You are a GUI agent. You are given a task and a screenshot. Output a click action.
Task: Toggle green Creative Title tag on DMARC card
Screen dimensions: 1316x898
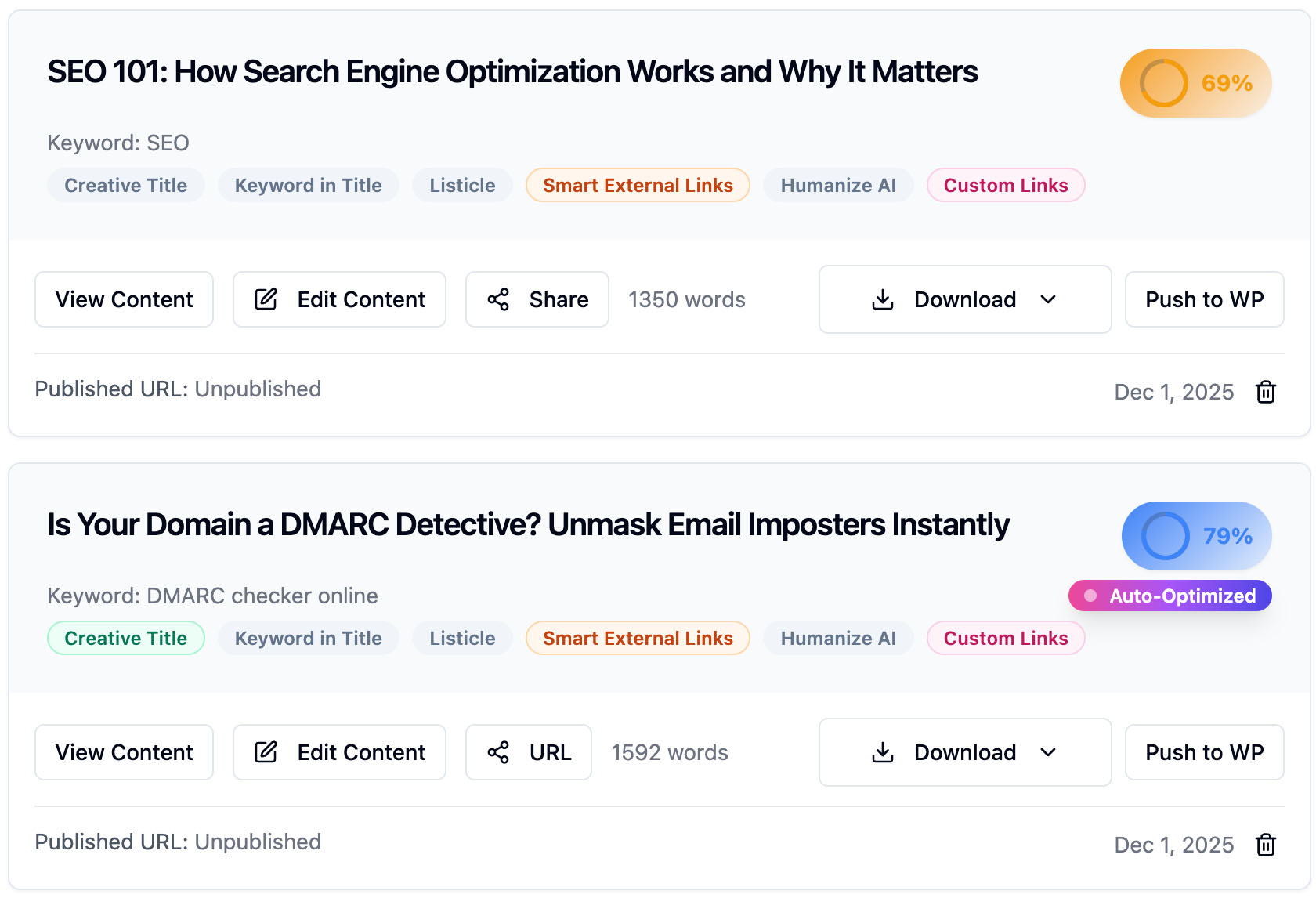click(126, 638)
